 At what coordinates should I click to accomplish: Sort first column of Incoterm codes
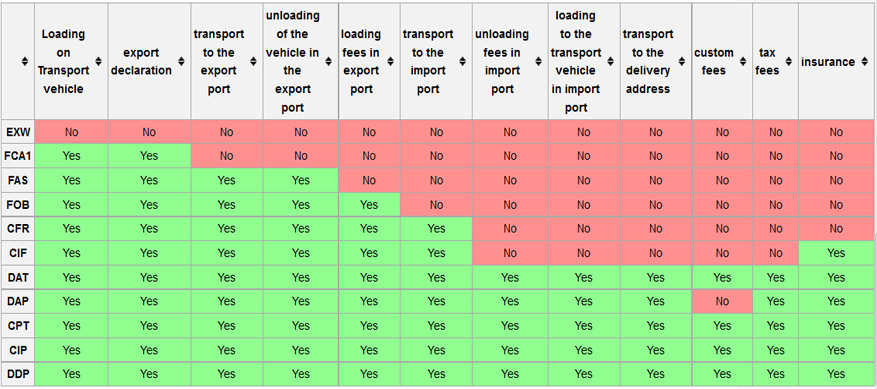[x=25, y=62]
